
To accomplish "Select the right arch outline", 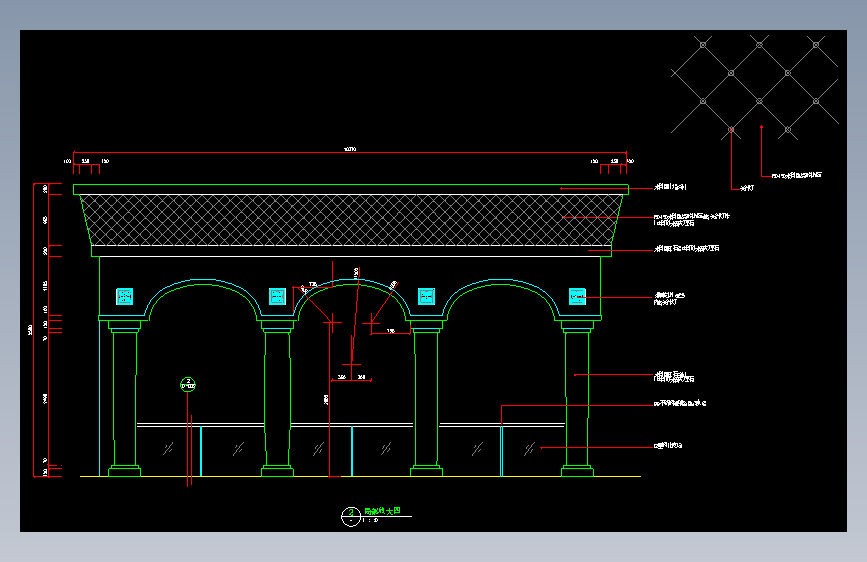I will tap(500, 299).
